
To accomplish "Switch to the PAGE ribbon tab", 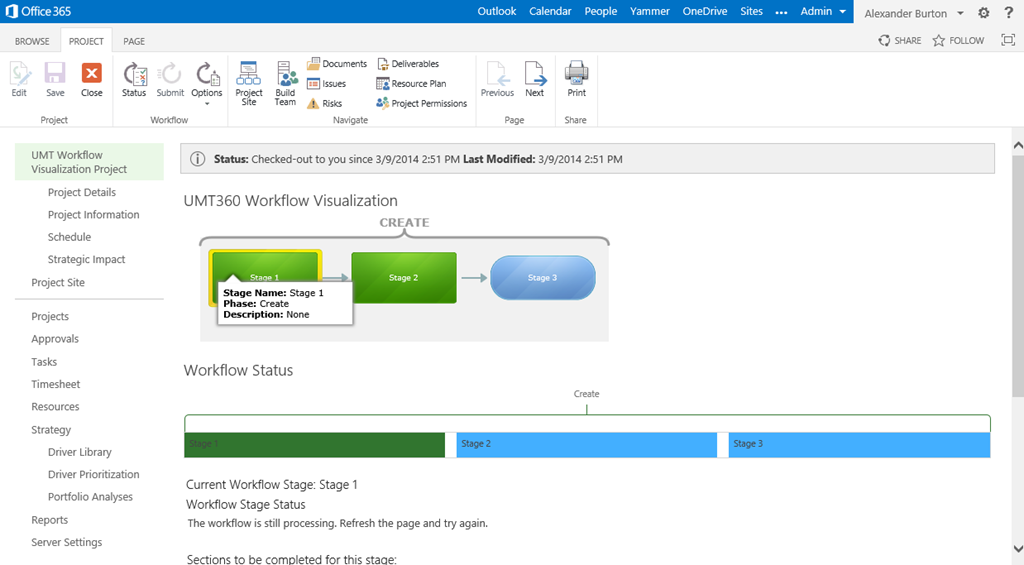I will 134,41.
